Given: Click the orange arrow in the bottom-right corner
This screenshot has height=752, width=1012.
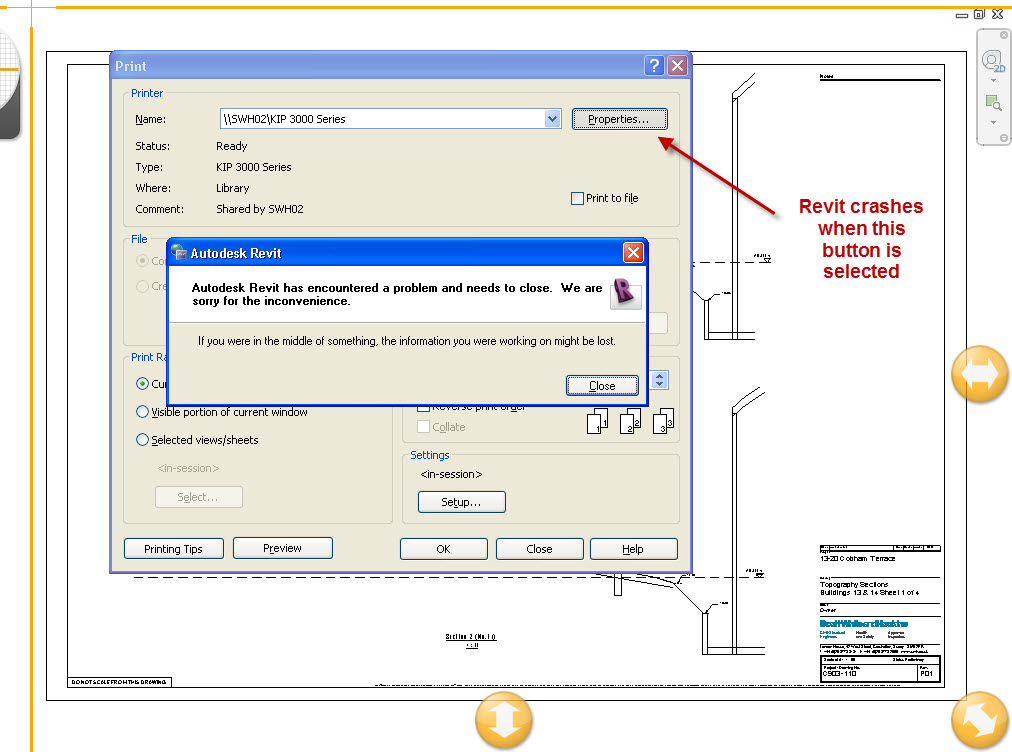Looking at the screenshot, I should tap(979, 719).
